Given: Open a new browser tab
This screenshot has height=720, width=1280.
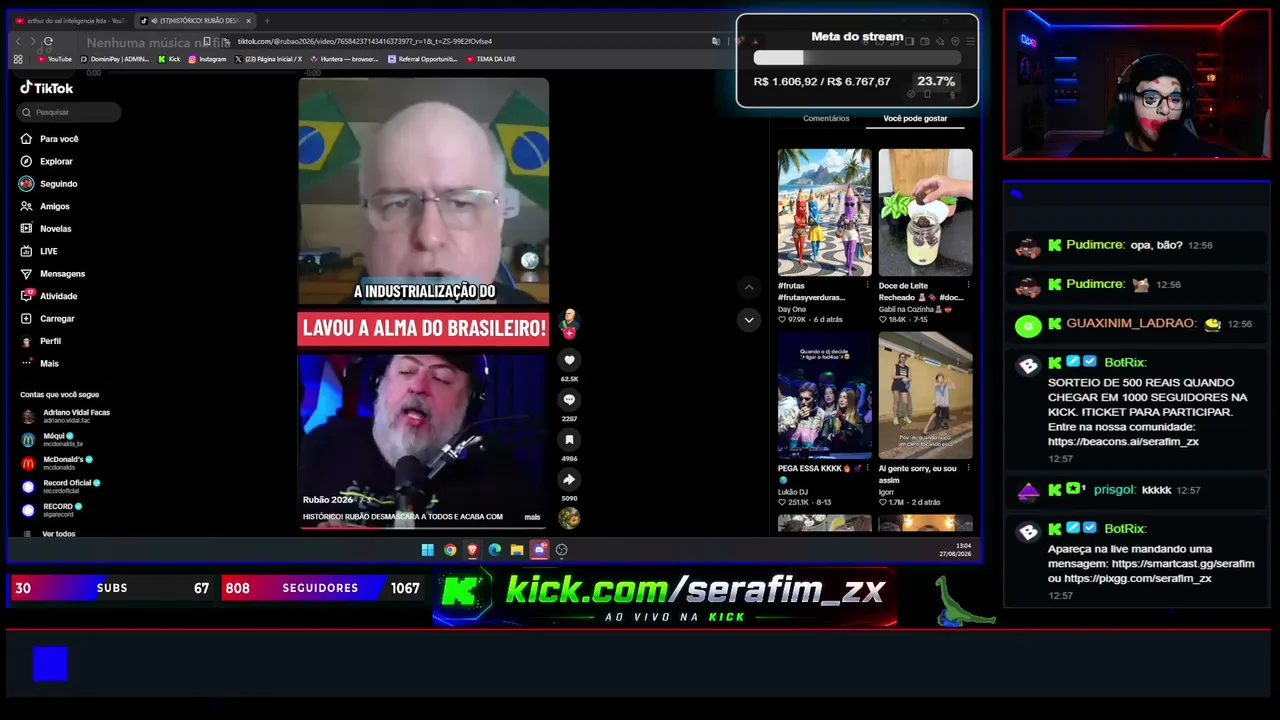Looking at the screenshot, I should point(267,20).
